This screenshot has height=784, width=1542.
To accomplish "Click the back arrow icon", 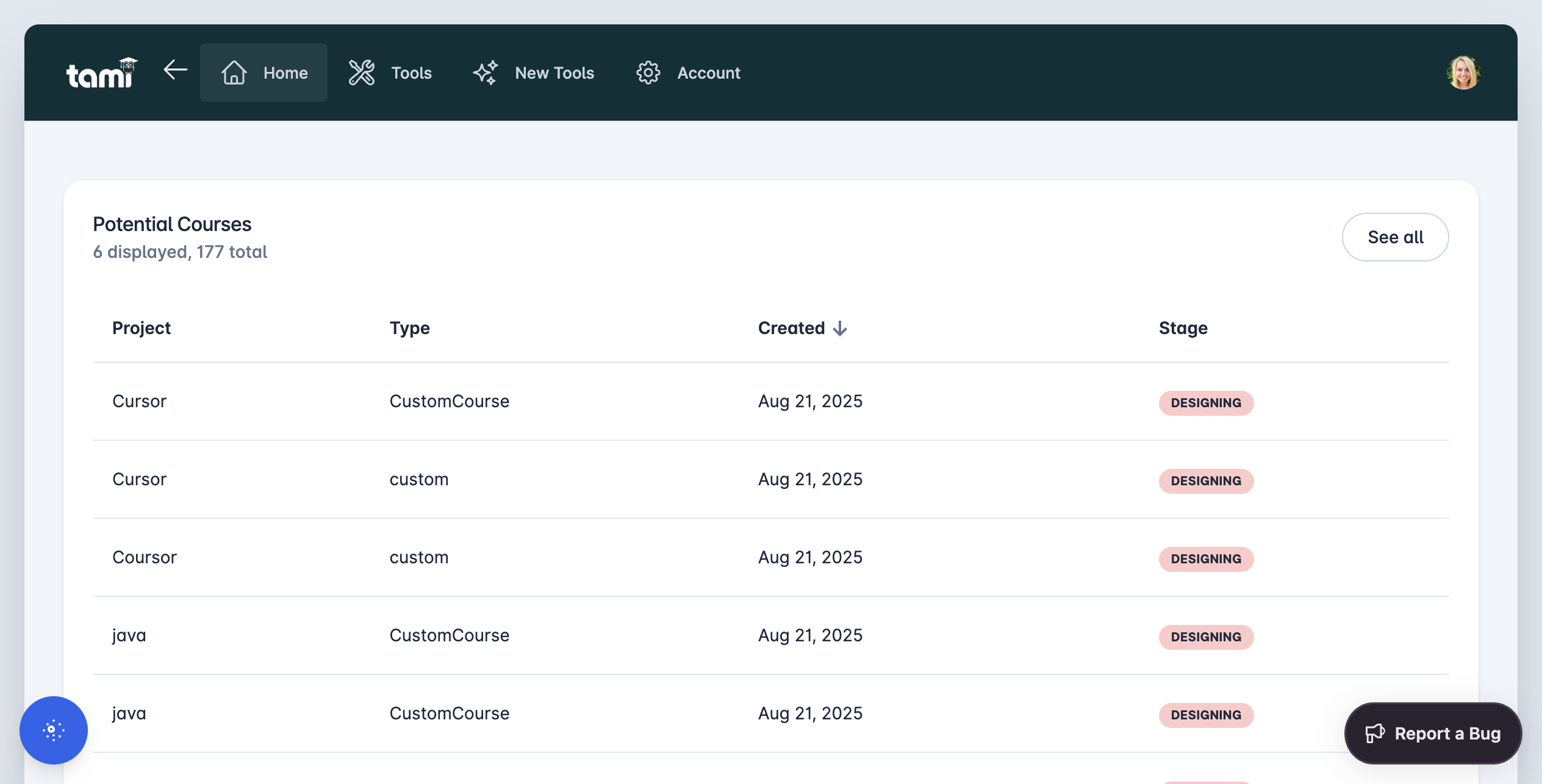I will pos(176,70).
